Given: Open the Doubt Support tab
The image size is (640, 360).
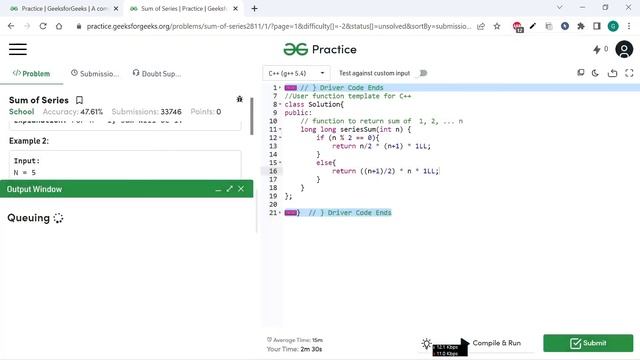Looking at the screenshot, I should coord(157,73).
